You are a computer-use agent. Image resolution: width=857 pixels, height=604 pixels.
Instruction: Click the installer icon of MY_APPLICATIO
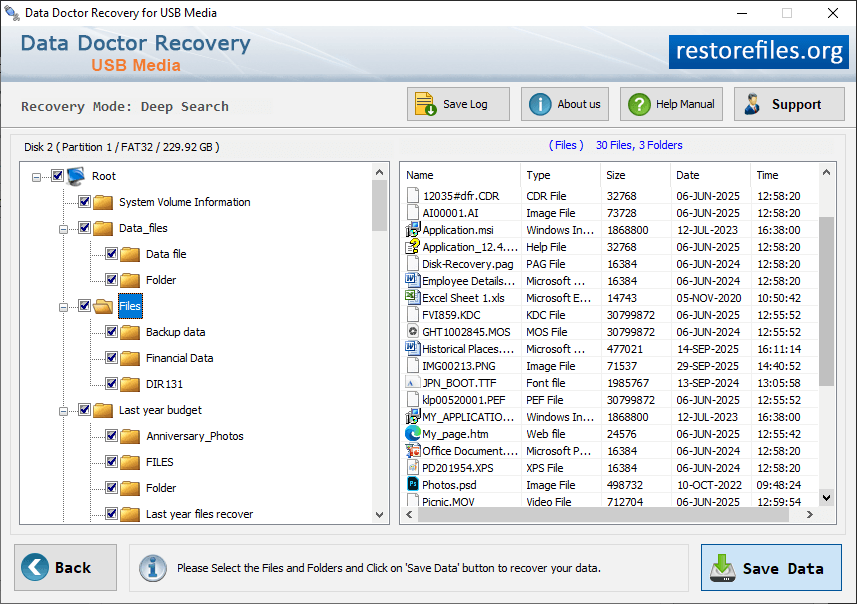[412, 417]
